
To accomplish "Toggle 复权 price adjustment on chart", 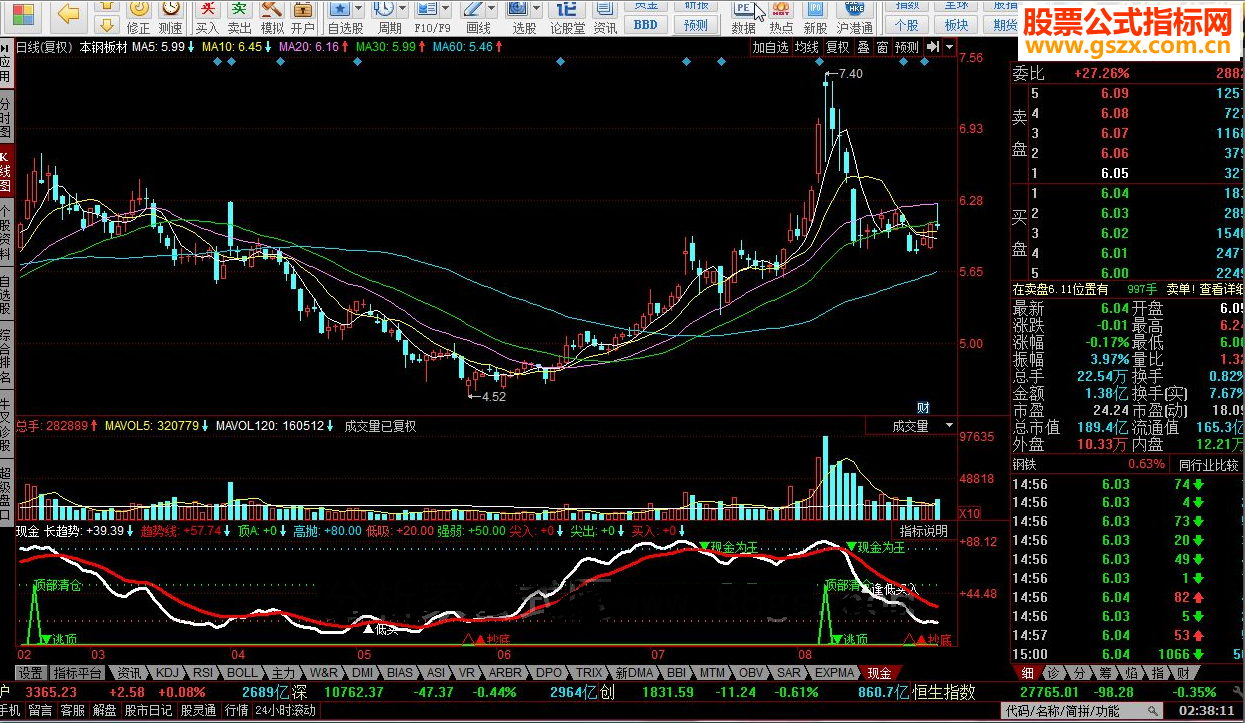I will point(837,47).
